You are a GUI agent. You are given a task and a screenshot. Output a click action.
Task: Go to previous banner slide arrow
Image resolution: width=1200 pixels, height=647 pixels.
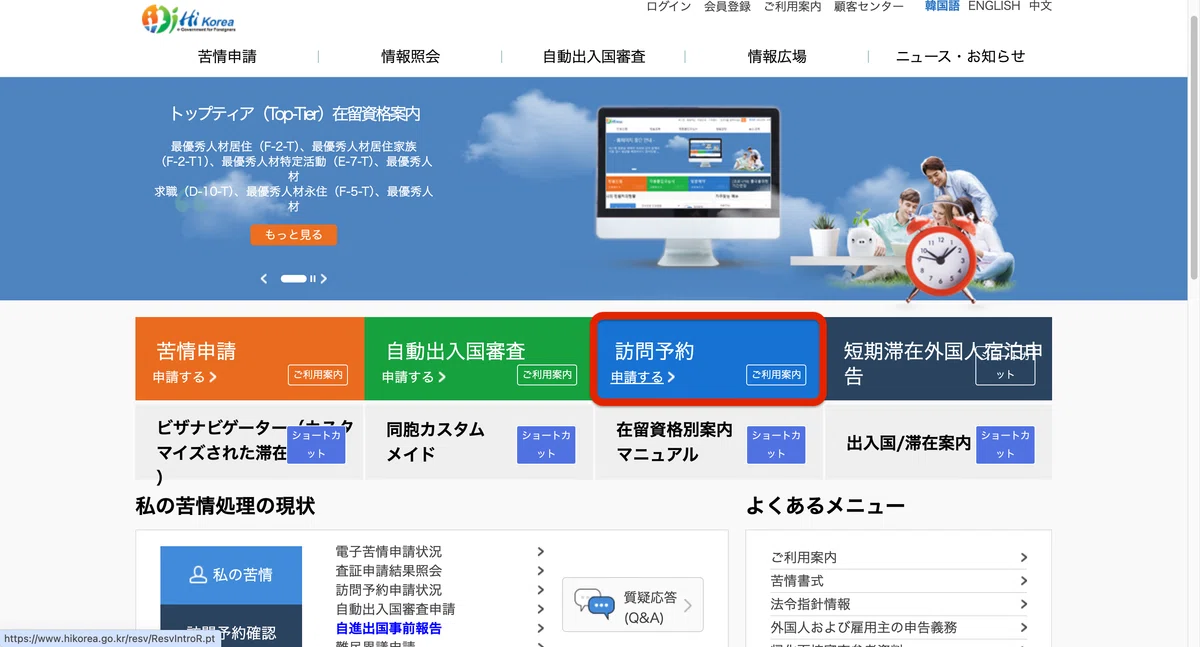pyautogui.click(x=264, y=279)
